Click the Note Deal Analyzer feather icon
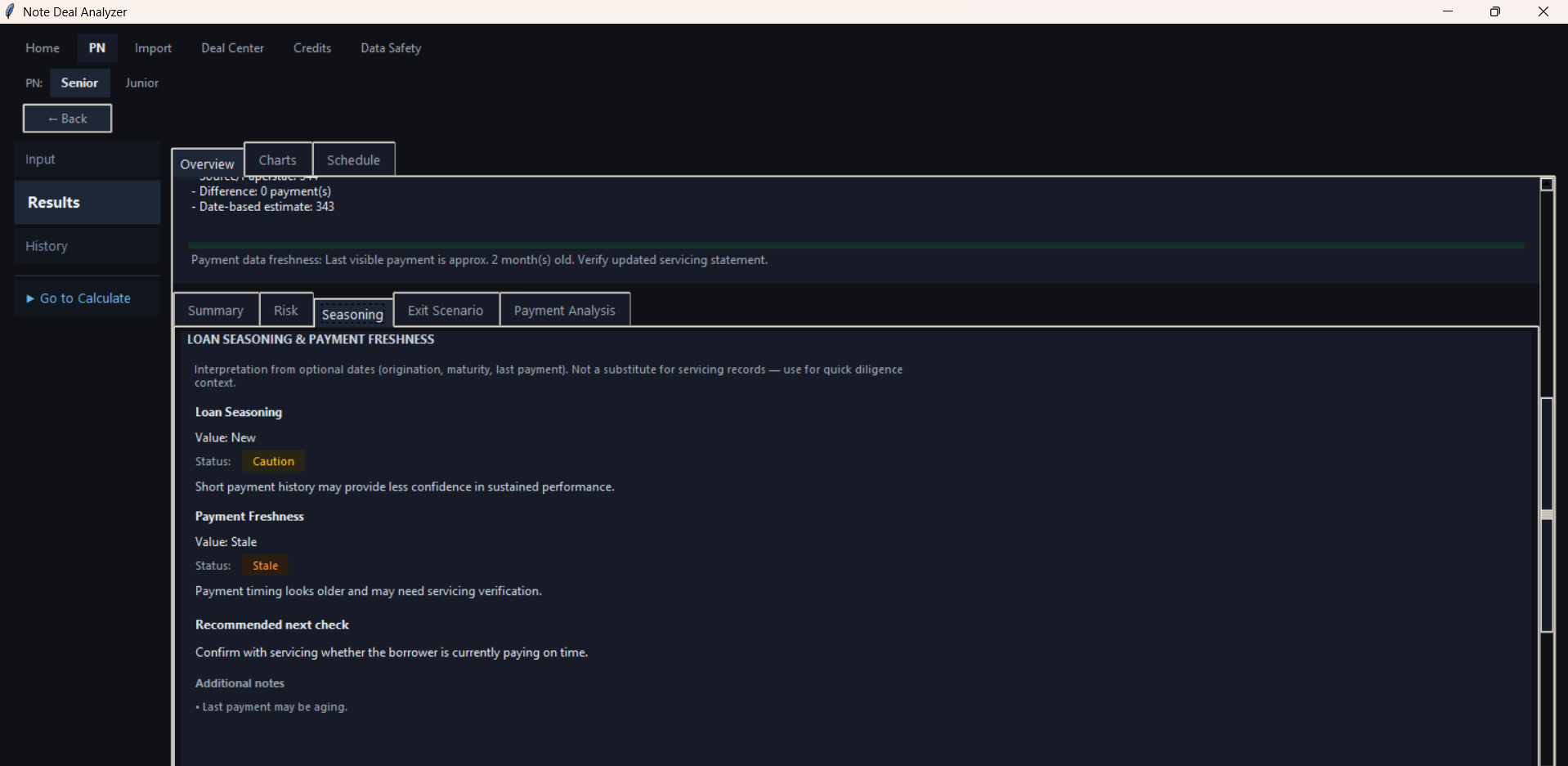The image size is (1568, 766). pos(10,11)
